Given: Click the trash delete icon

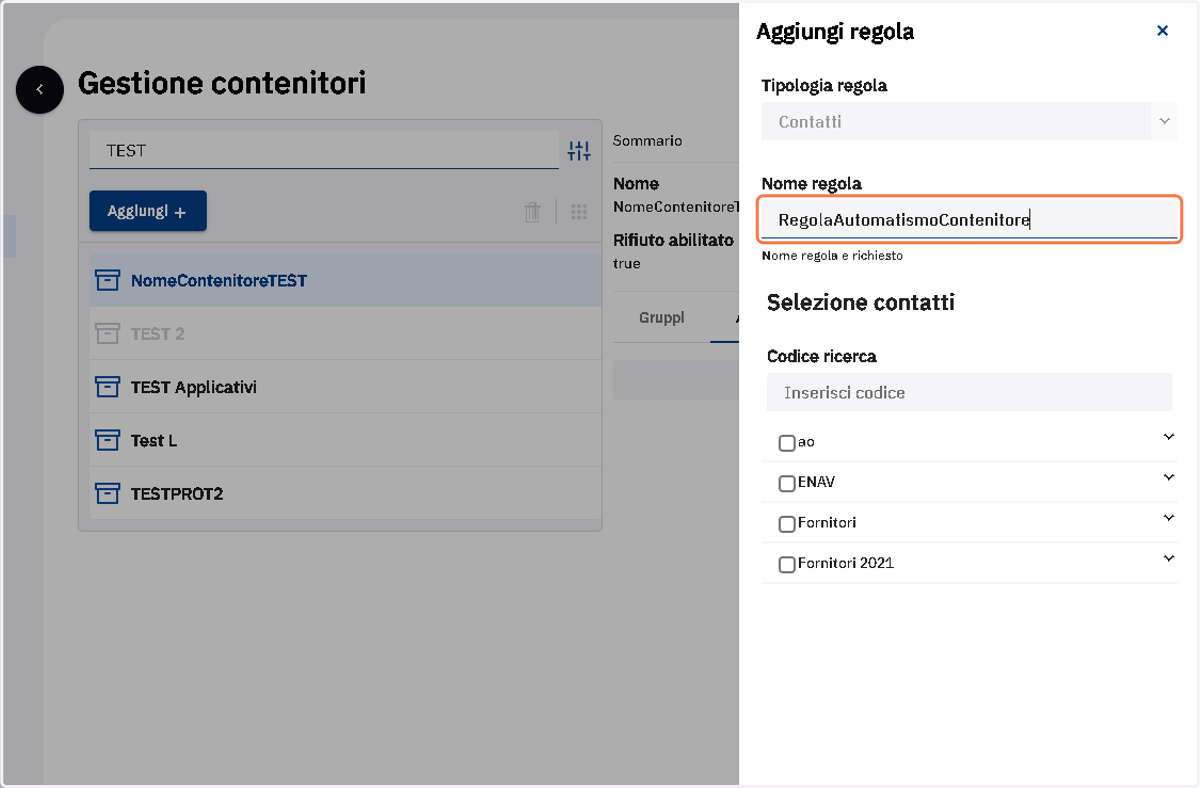Looking at the screenshot, I should coord(533,212).
